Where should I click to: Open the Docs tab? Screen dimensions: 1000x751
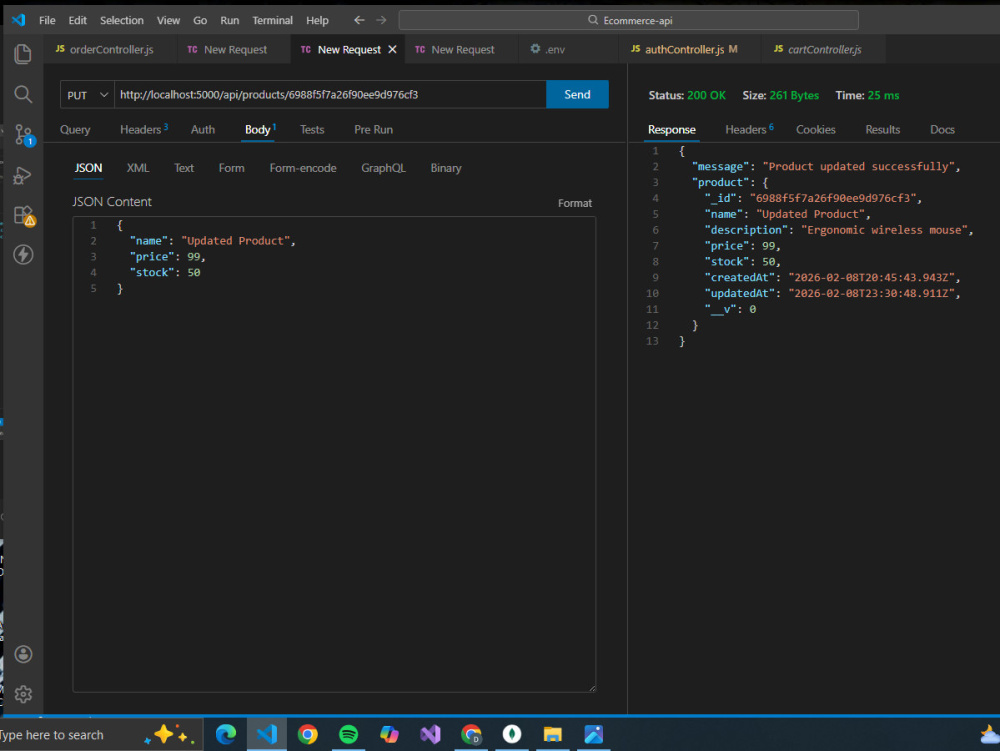point(942,129)
